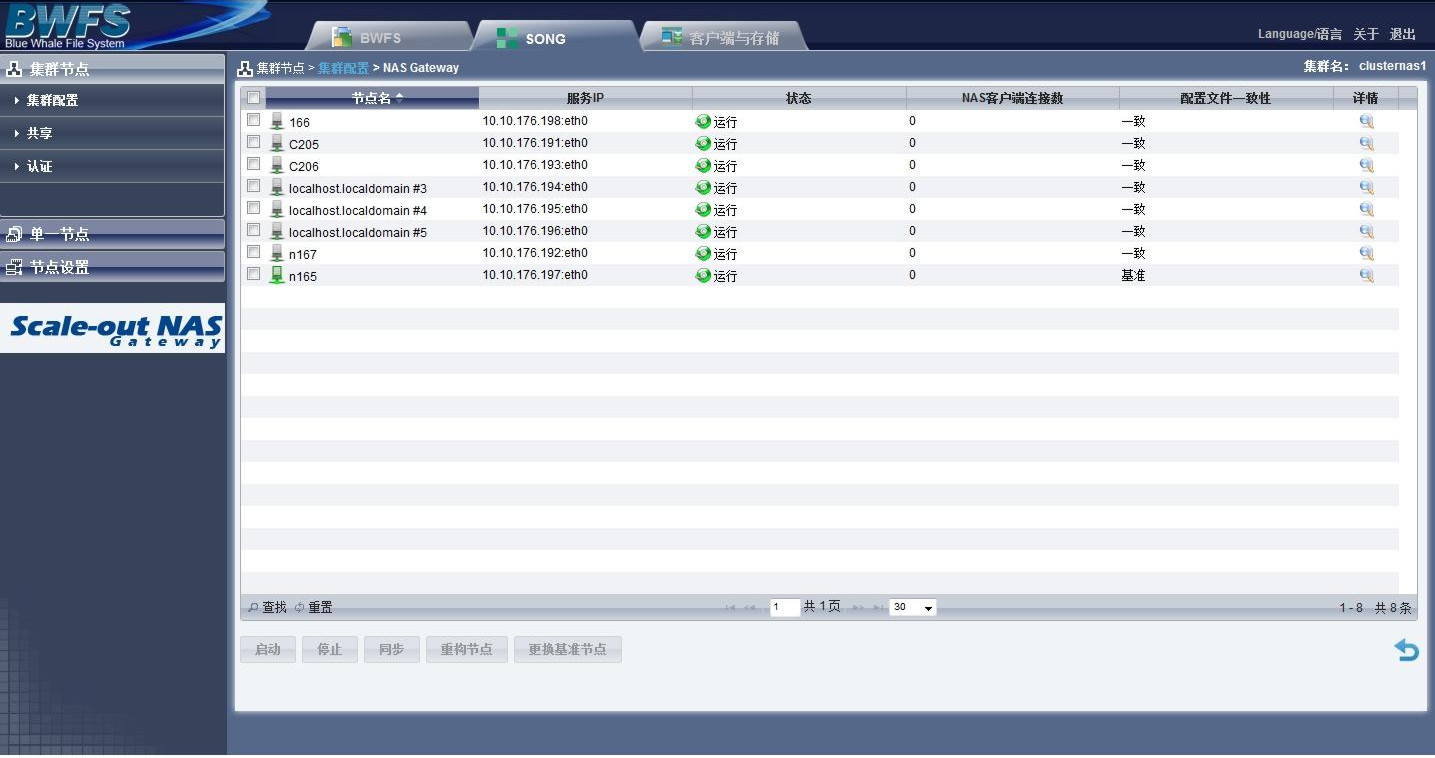Click the 关于 link
The image size is (1435, 758).
[1366, 34]
